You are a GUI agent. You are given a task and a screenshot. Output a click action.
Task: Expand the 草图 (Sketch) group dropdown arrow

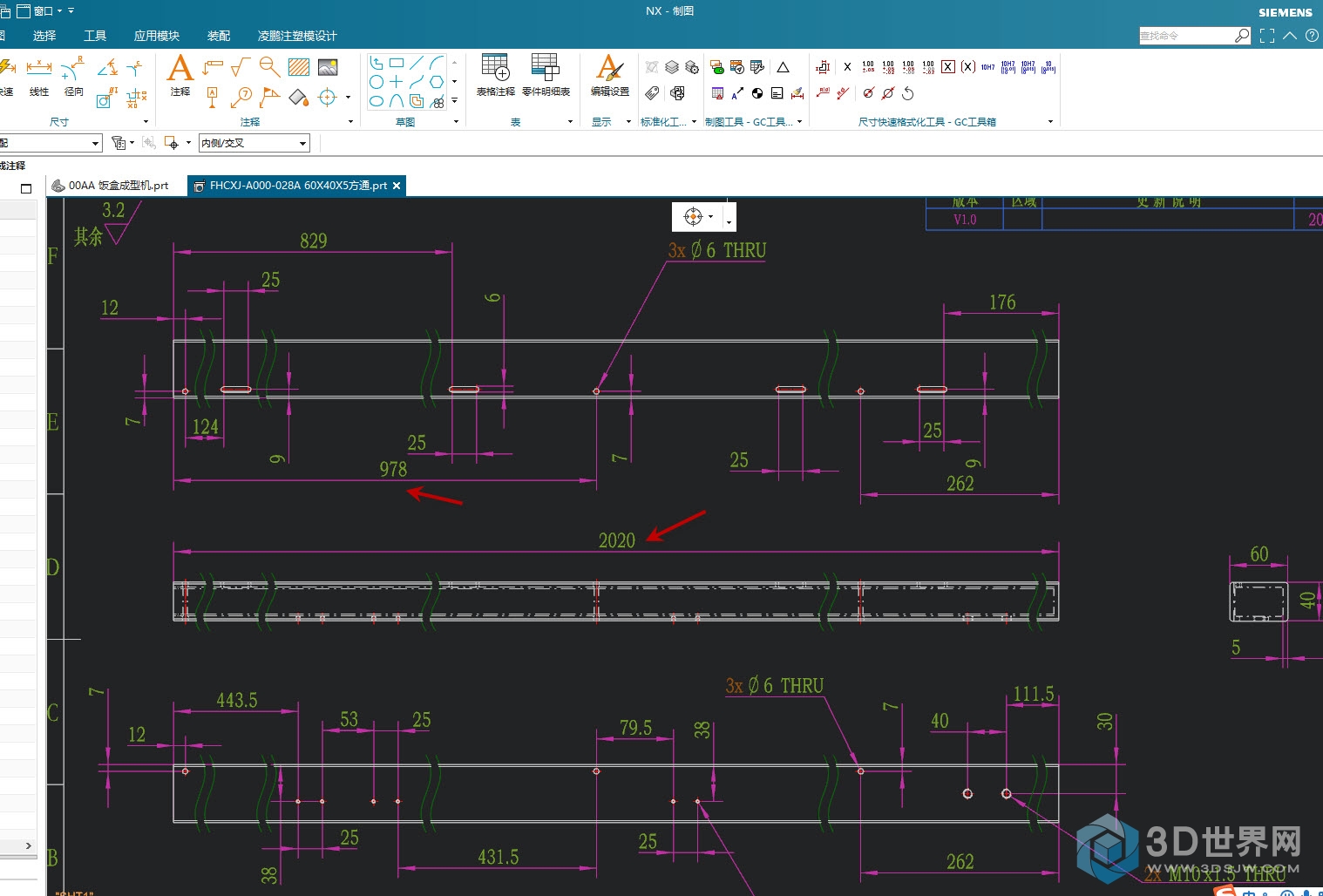(455, 122)
